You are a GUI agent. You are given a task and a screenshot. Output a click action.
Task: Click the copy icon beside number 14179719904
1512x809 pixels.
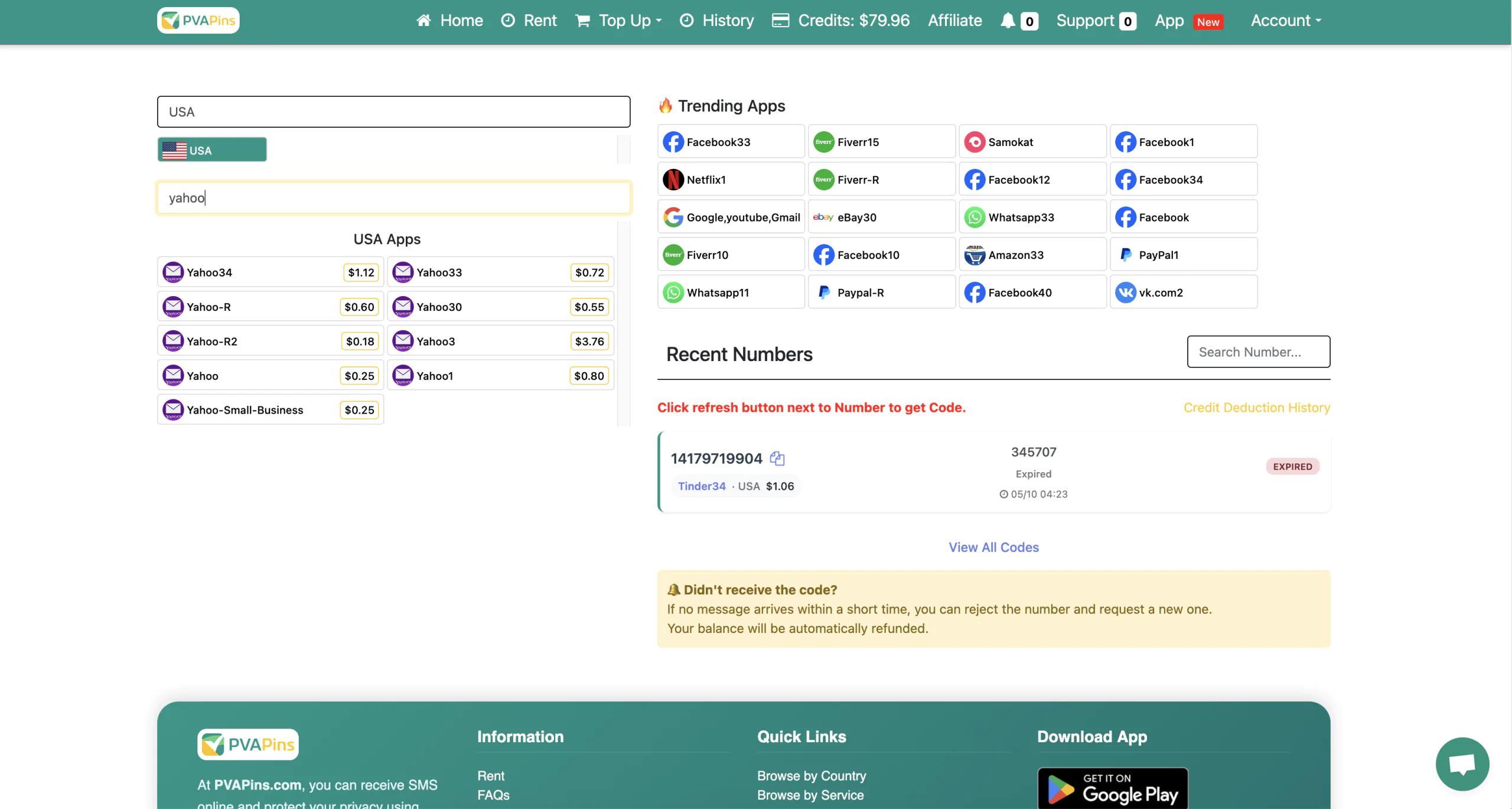(x=777, y=459)
